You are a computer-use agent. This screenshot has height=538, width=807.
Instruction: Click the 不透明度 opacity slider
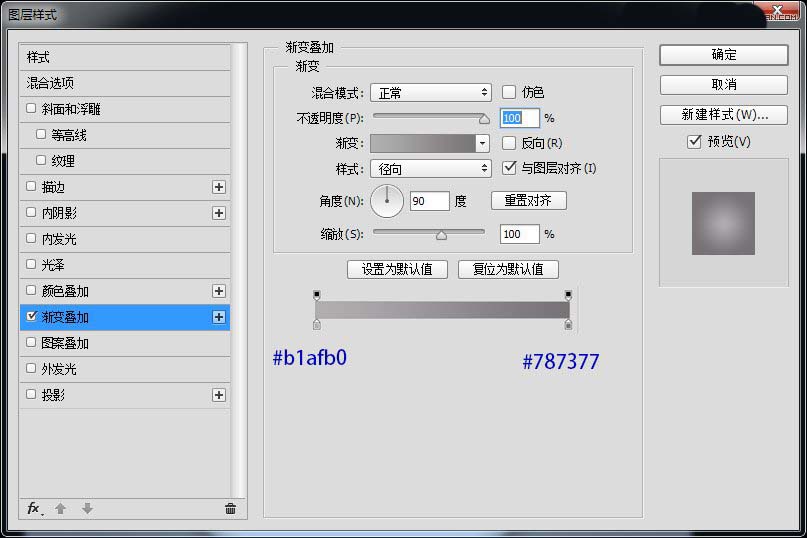tap(428, 118)
